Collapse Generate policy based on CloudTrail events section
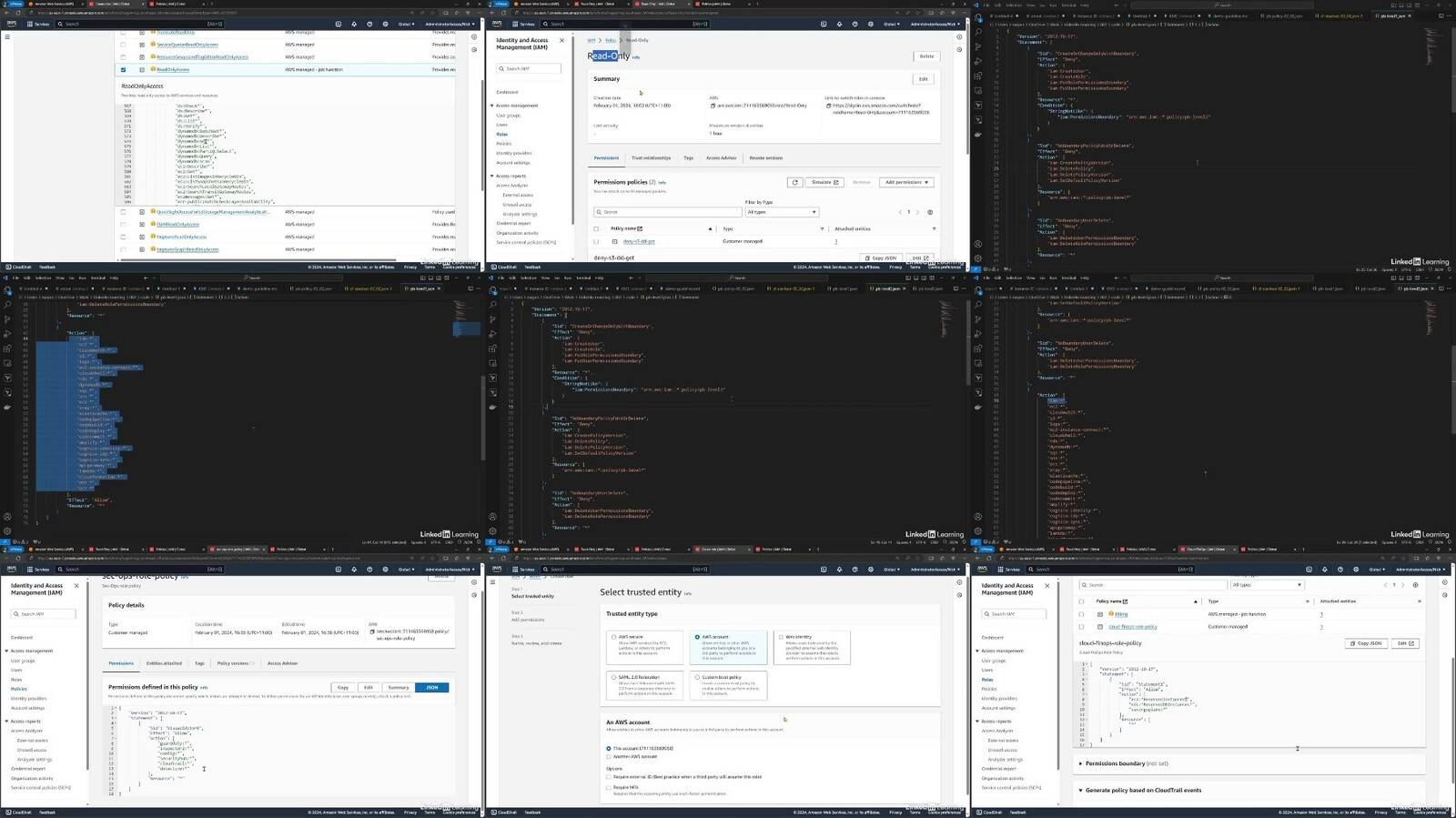Viewport: 1456px width, 818px height. (x=1080, y=790)
